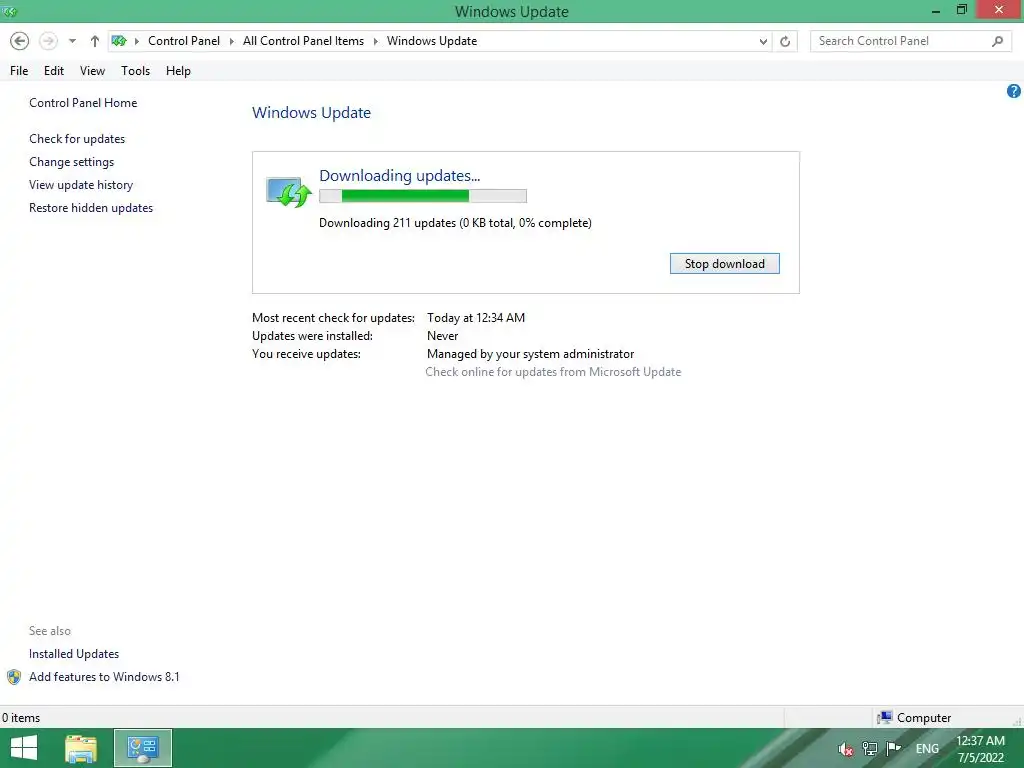The image size is (1024, 768).
Task: Click the Downloading updates heading text
Action: pos(399,176)
